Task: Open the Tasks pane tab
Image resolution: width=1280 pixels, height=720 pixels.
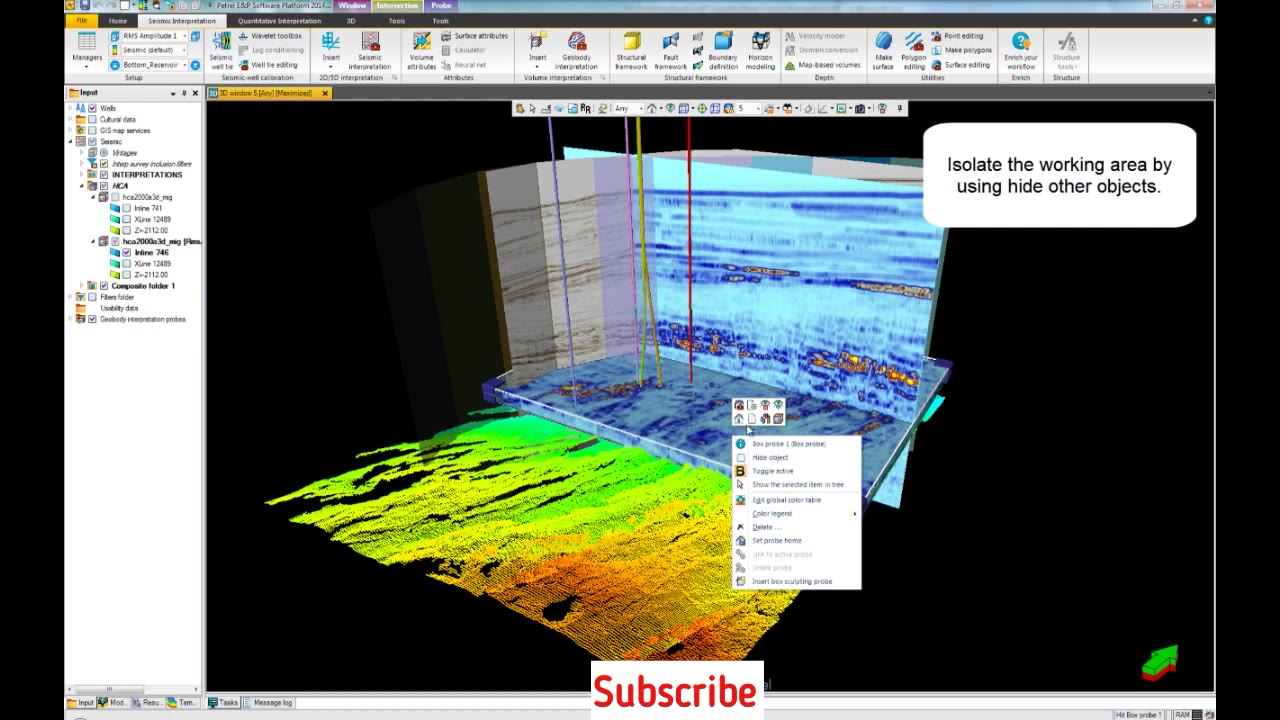Action: 224,703
